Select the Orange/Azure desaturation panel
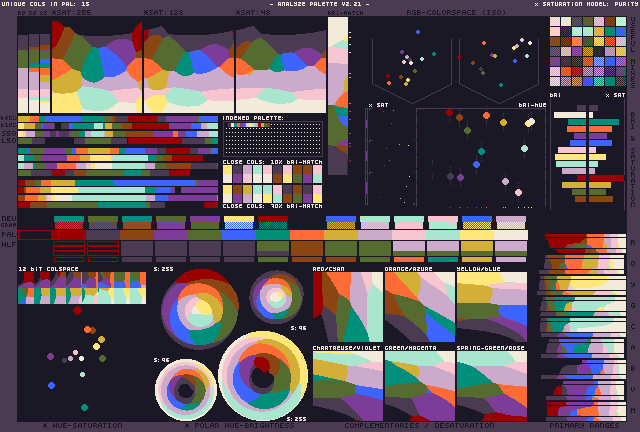 coord(419,308)
